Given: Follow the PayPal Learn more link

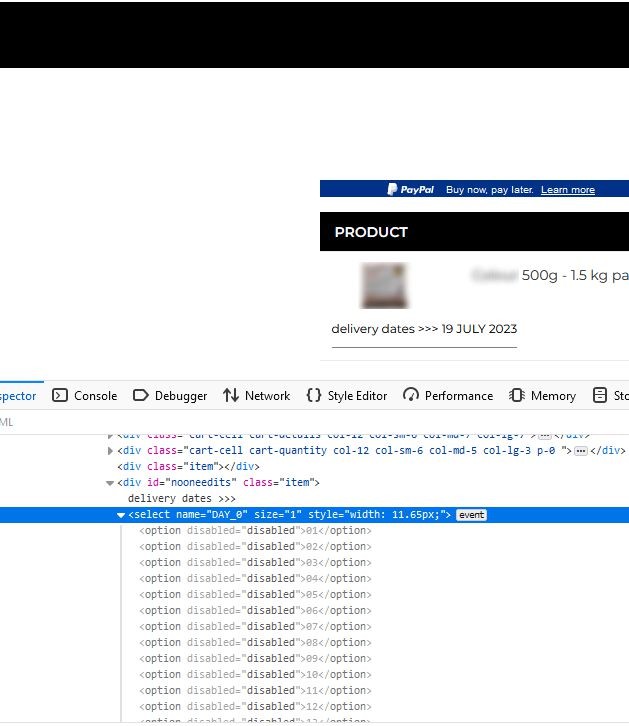Looking at the screenshot, I should click(568, 190).
